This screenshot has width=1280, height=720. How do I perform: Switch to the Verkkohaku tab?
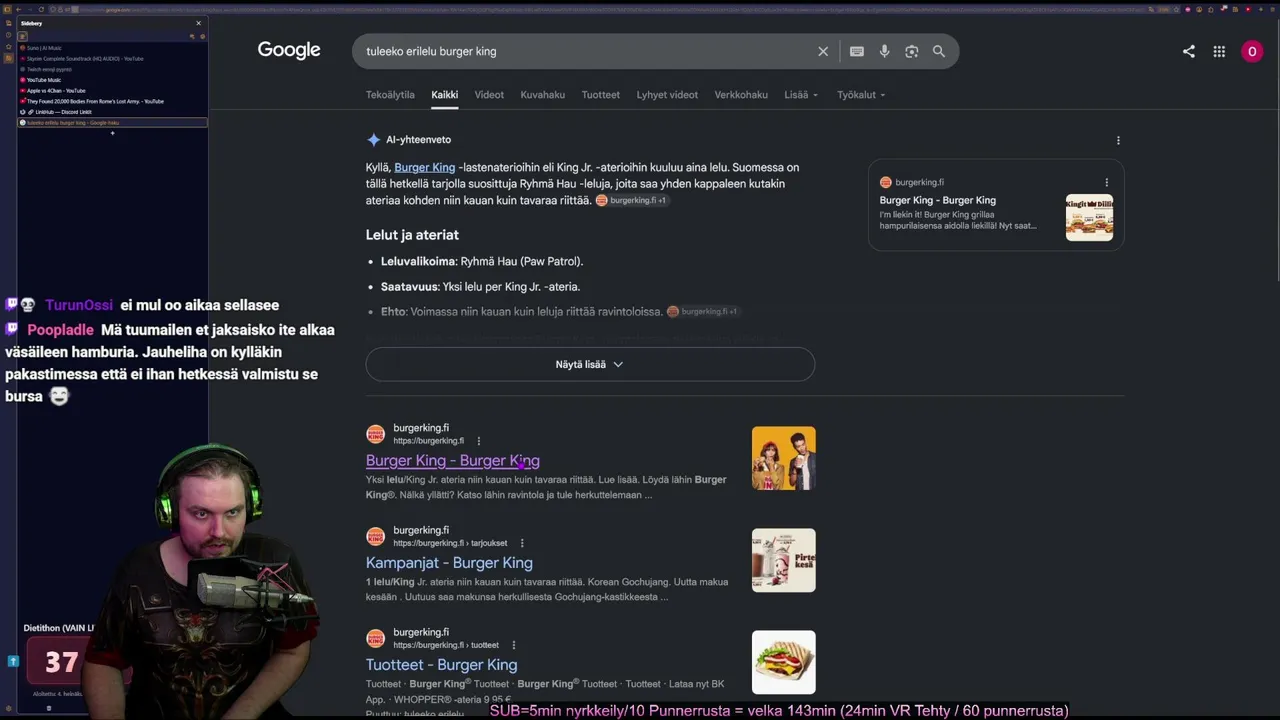coord(741,95)
